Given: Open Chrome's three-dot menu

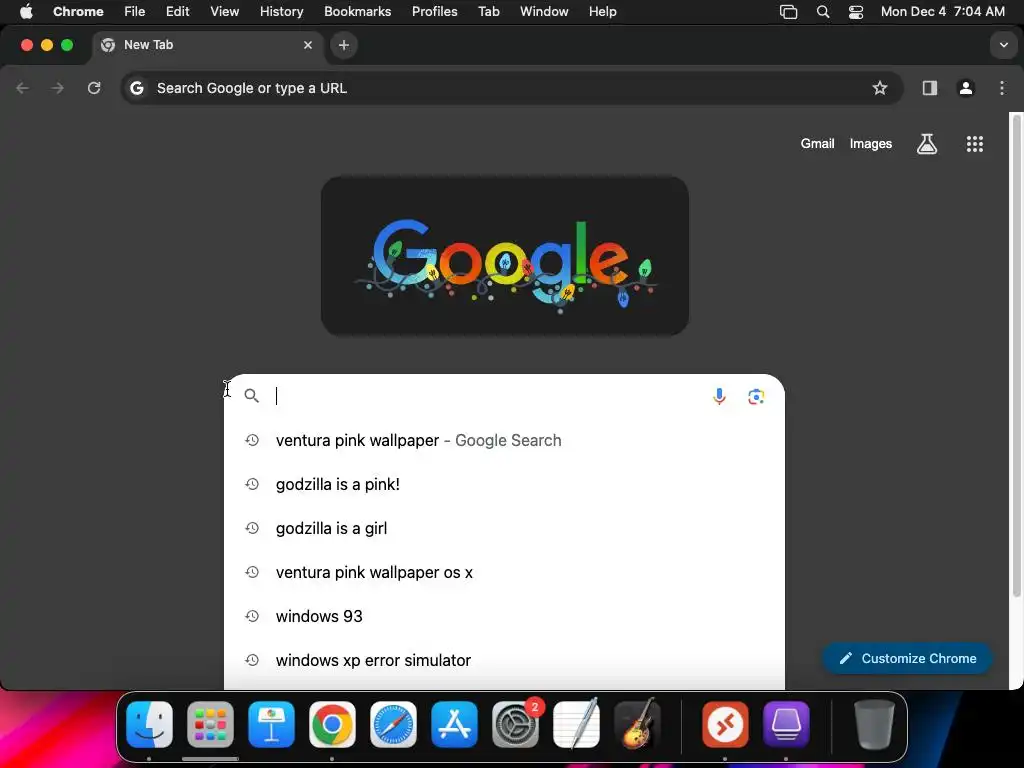Looking at the screenshot, I should coord(1002,88).
